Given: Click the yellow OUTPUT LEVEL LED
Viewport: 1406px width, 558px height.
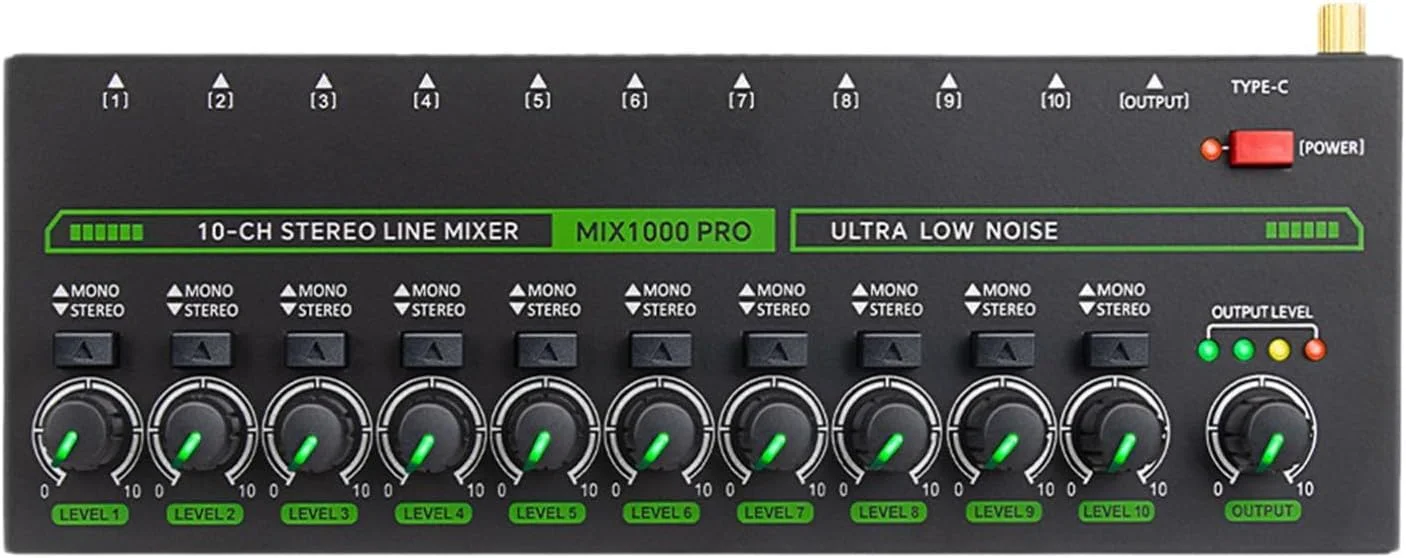Looking at the screenshot, I should click(1279, 350).
